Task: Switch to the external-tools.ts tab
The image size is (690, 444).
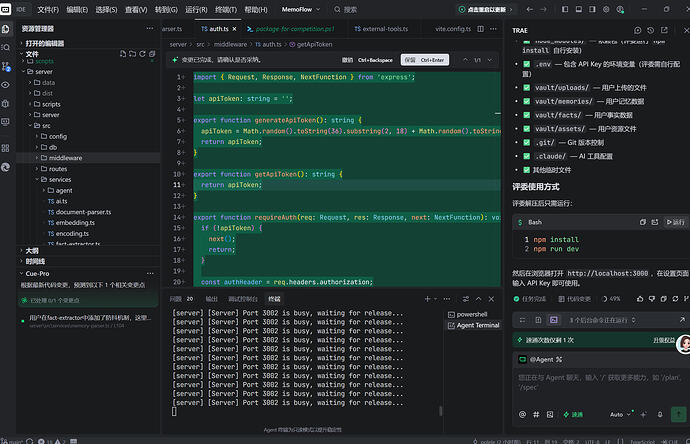Action: [x=381, y=29]
